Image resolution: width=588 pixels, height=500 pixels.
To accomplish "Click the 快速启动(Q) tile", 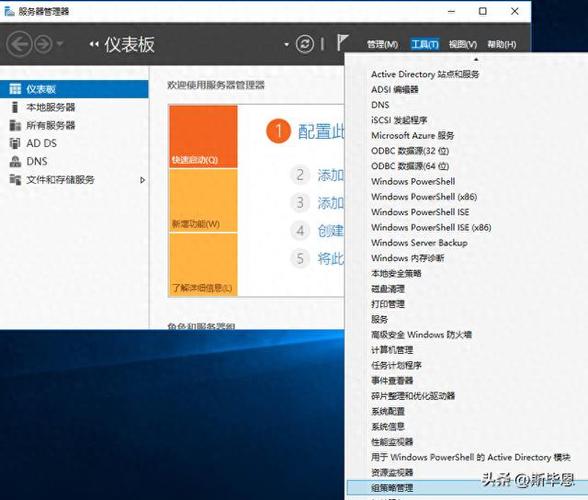I will click(x=203, y=137).
